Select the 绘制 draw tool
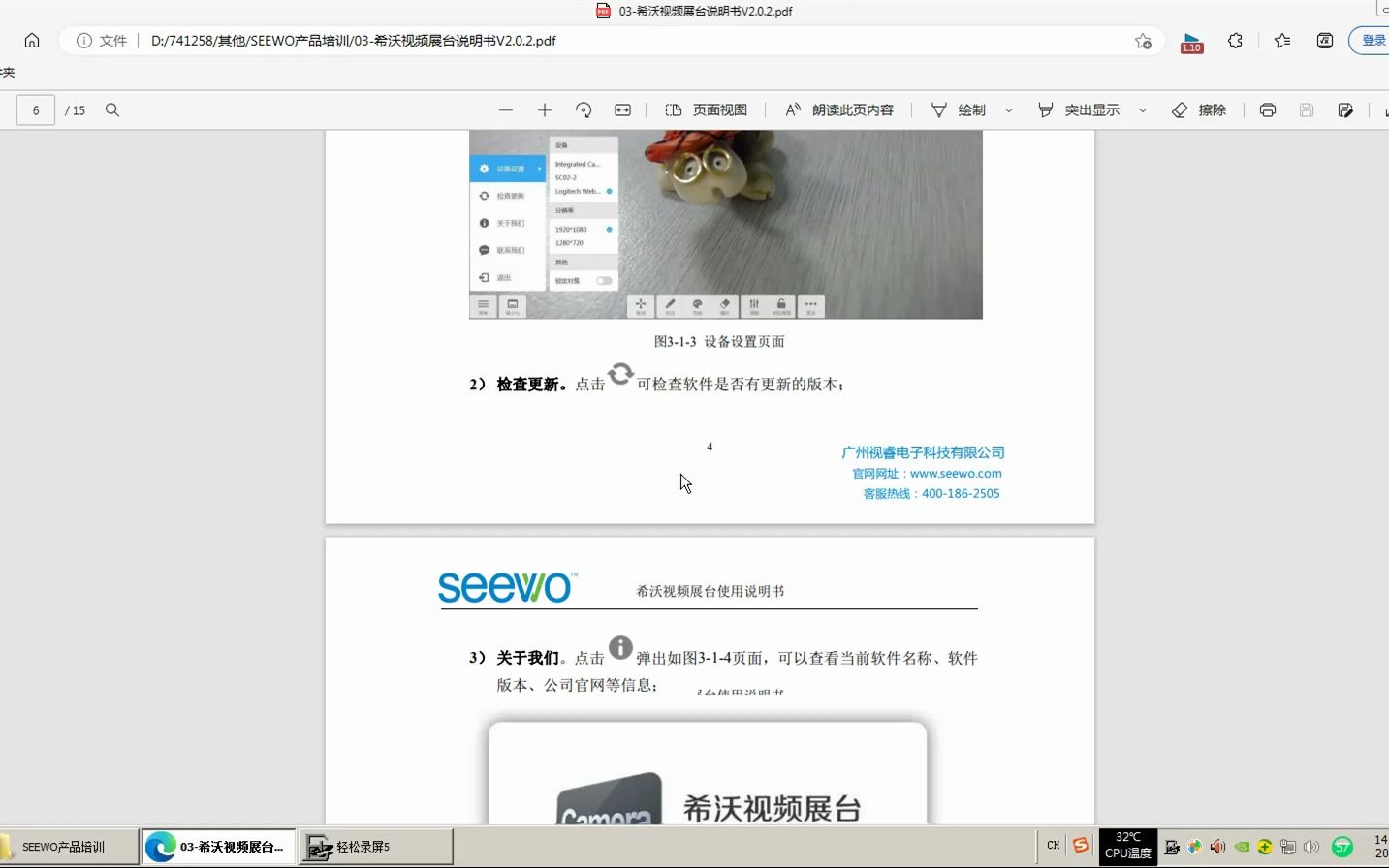 pos(959,110)
